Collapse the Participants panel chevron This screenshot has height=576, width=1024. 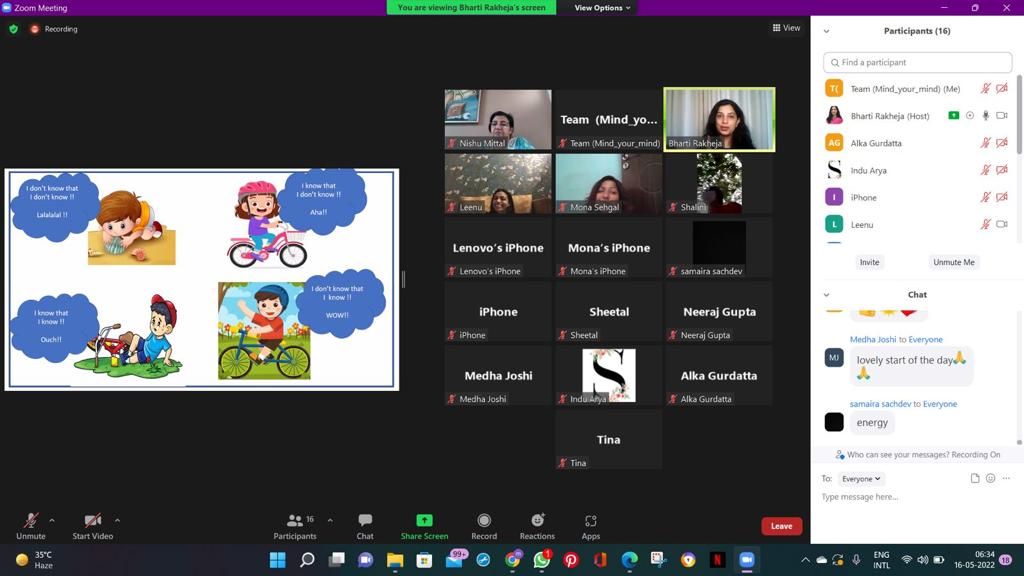pos(826,31)
